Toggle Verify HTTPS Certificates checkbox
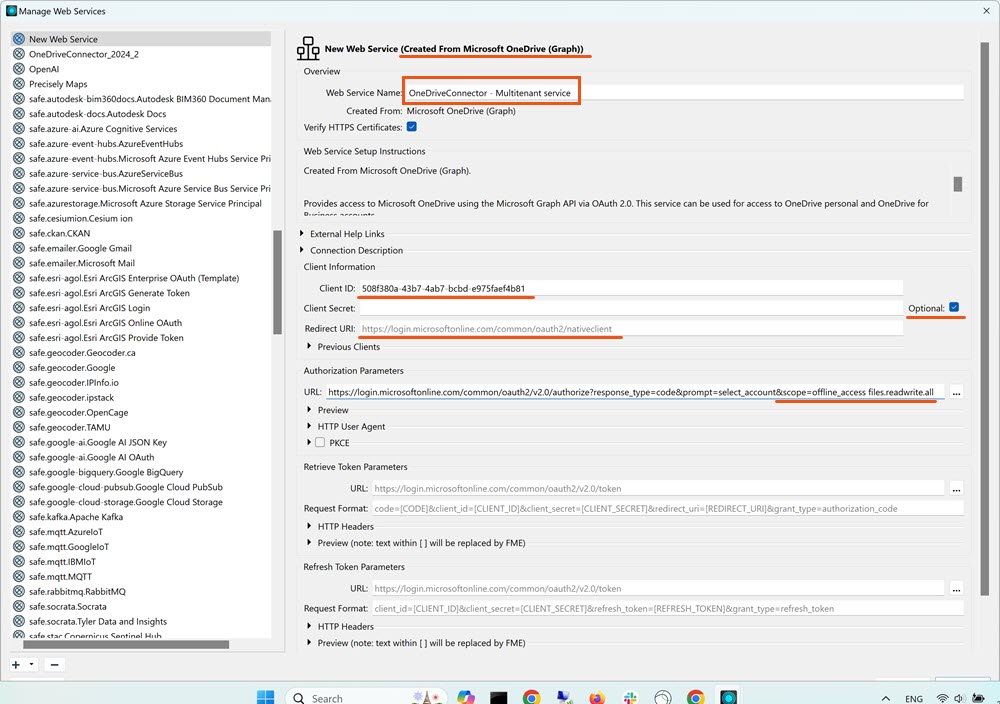1000x704 pixels. pos(412,127)
